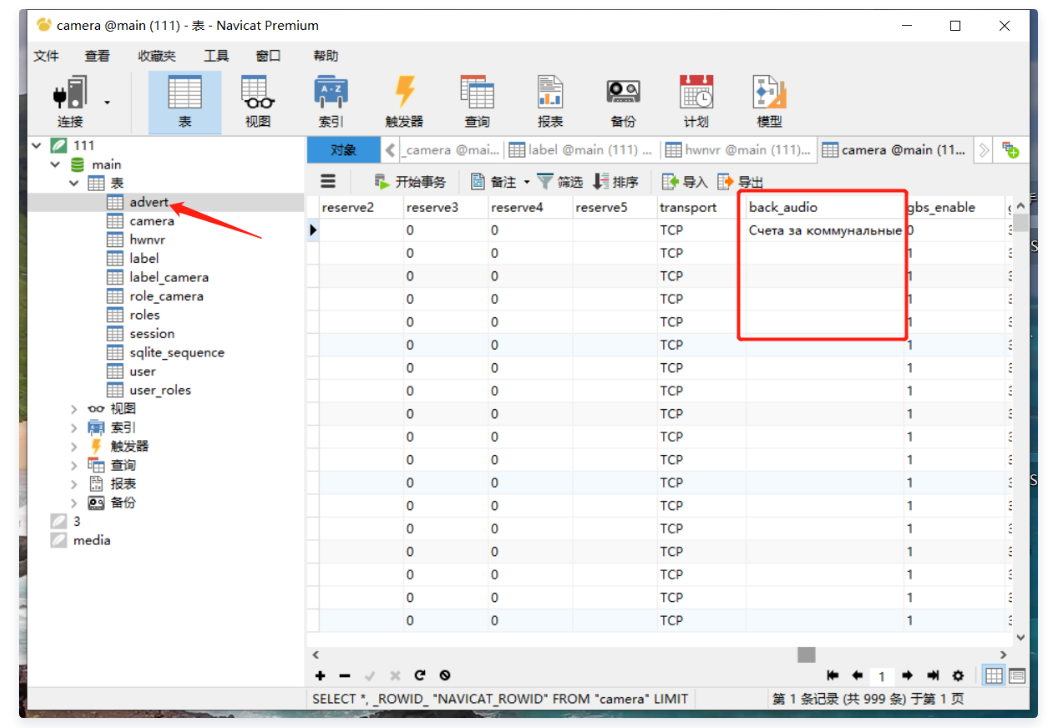Collapse the main database node
Screen dimensions: 1060x728
55,164
